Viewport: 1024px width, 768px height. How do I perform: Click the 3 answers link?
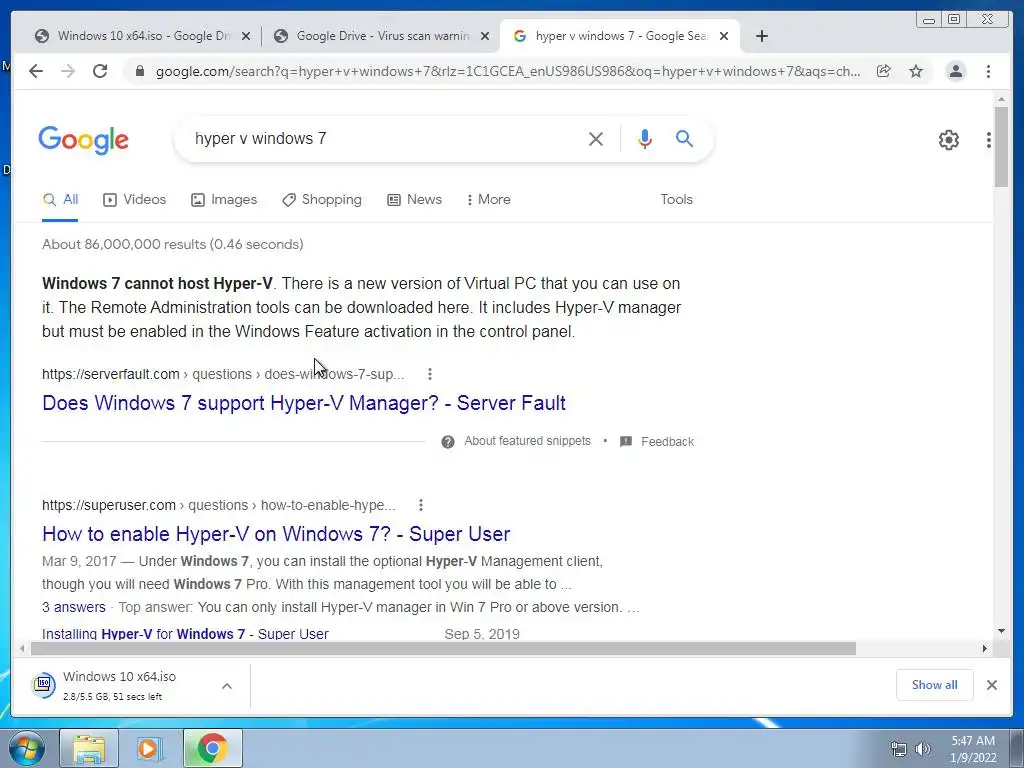(x=74, y=607)
